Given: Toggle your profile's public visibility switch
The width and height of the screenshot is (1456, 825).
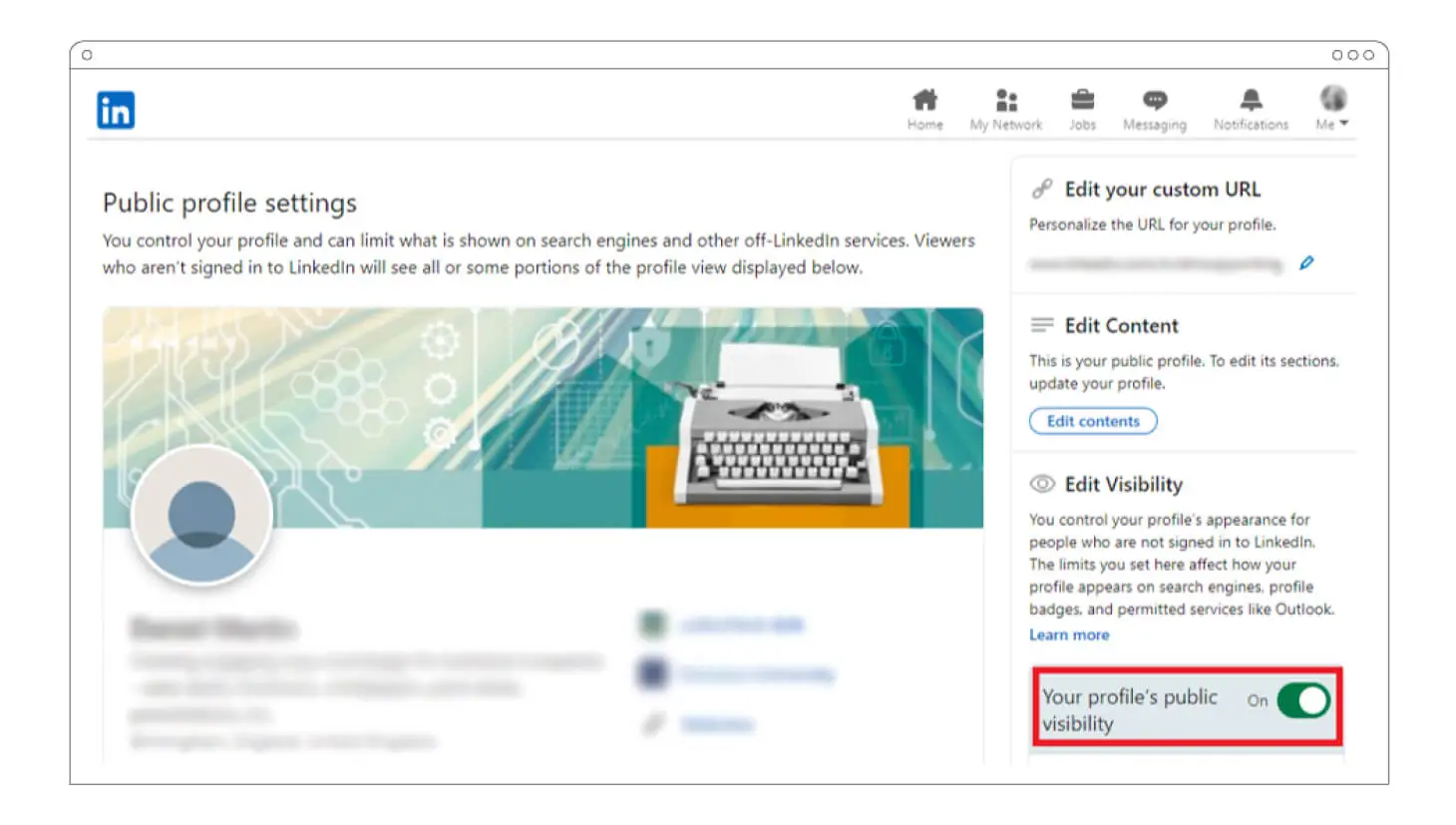Looking at the screenshot, I should [x=1302, y=700].
